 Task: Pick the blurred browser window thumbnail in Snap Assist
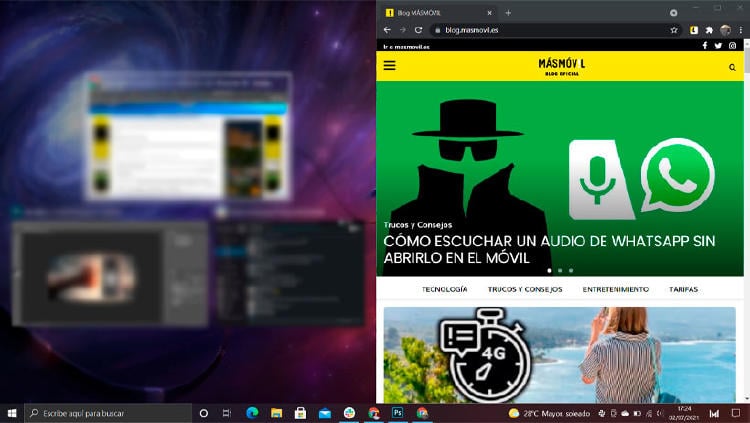coord(188,136)
